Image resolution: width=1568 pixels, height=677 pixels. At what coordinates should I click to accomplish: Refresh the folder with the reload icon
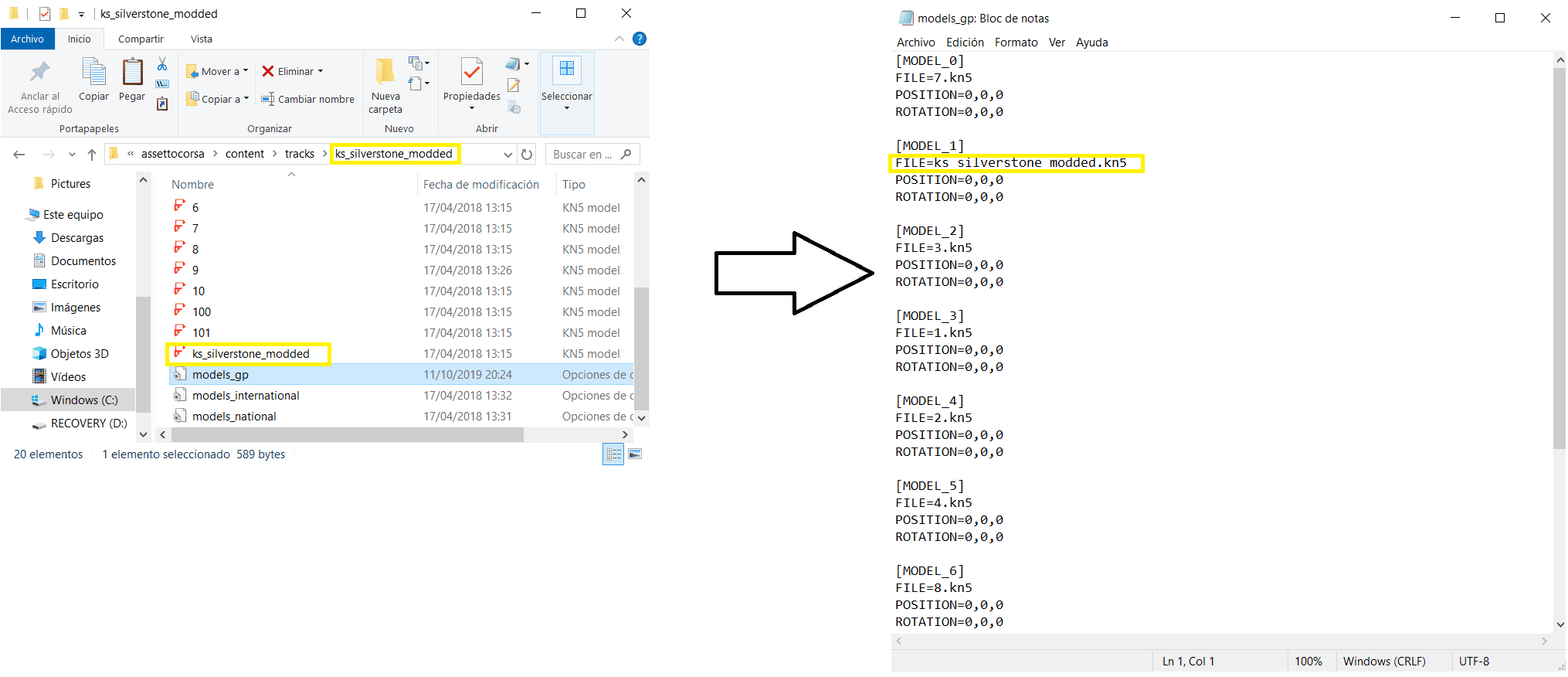click(527, 155)
